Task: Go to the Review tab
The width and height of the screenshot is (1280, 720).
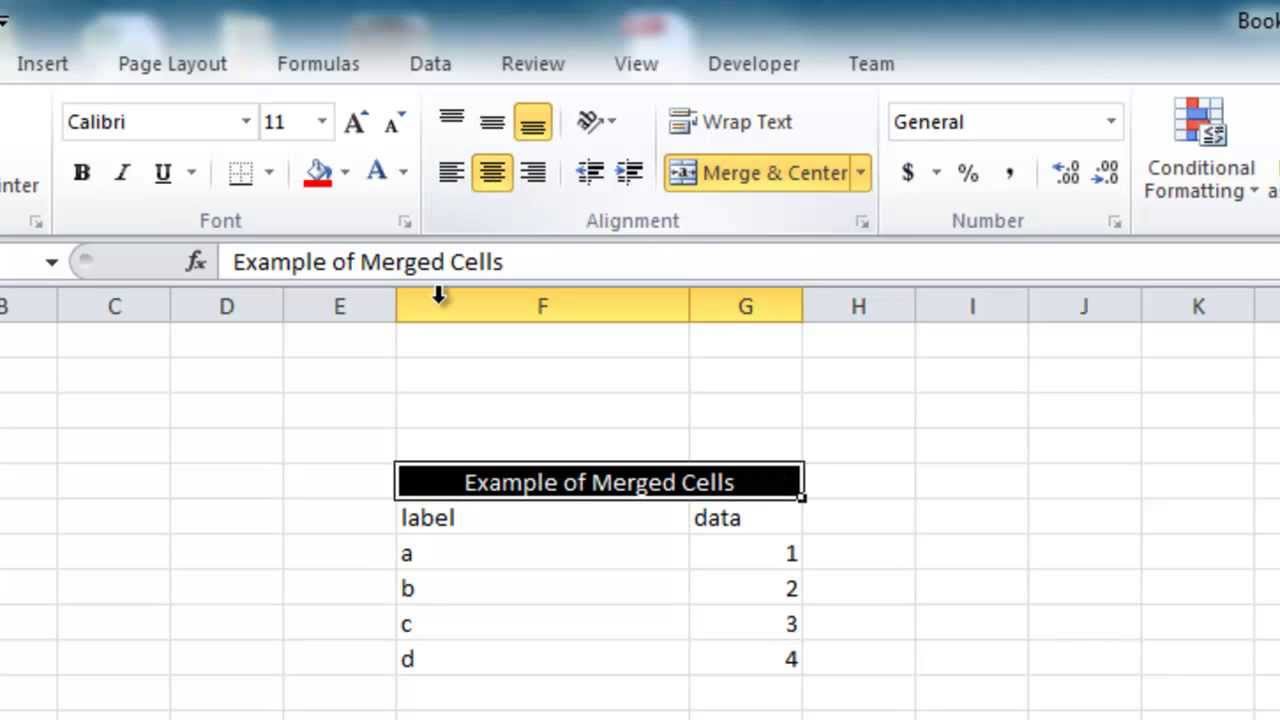Action: 533,63
